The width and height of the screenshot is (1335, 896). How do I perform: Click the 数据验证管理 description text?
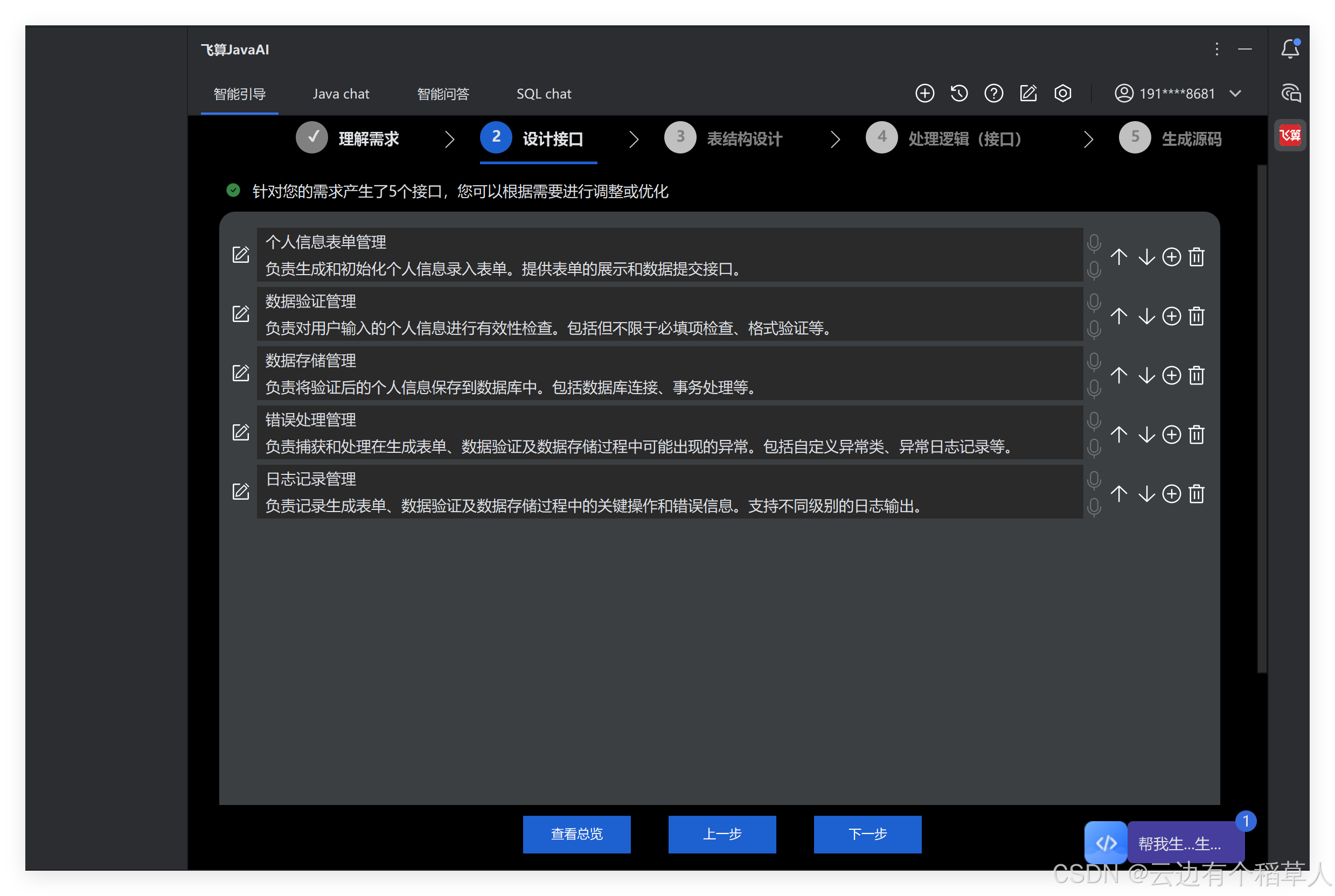pyautogui.click(x=550, y=328)
